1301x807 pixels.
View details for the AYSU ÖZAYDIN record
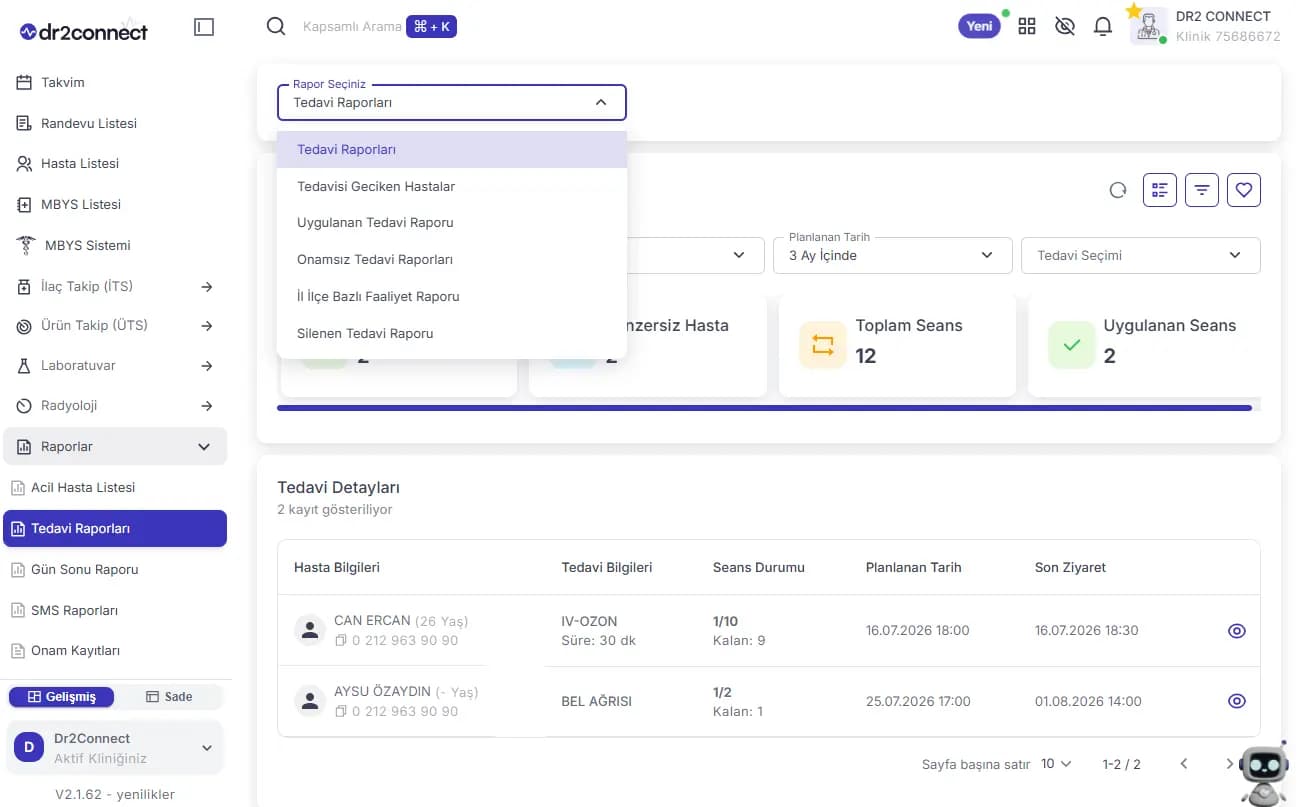click(1237, 701)
